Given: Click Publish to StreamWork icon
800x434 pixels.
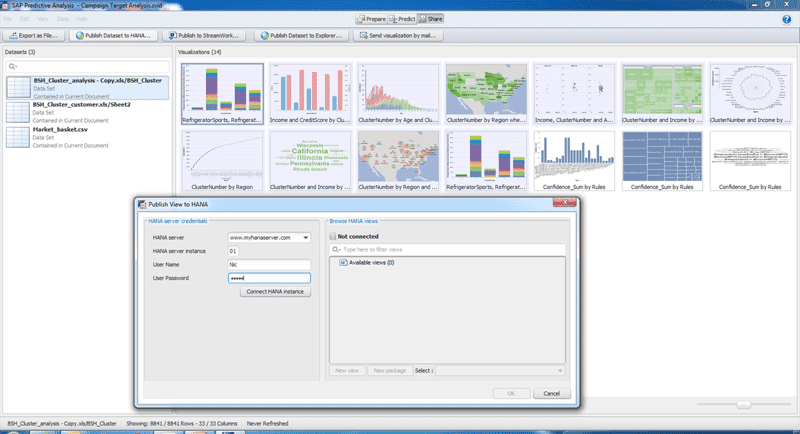Looking at the screenshot, I should pos(170,36).
